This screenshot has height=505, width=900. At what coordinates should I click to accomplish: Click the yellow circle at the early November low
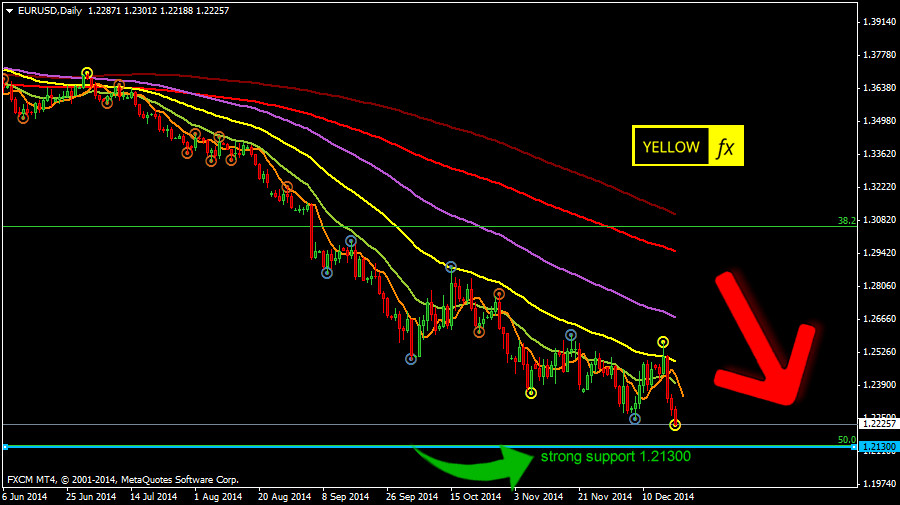[x=531, y=393]
